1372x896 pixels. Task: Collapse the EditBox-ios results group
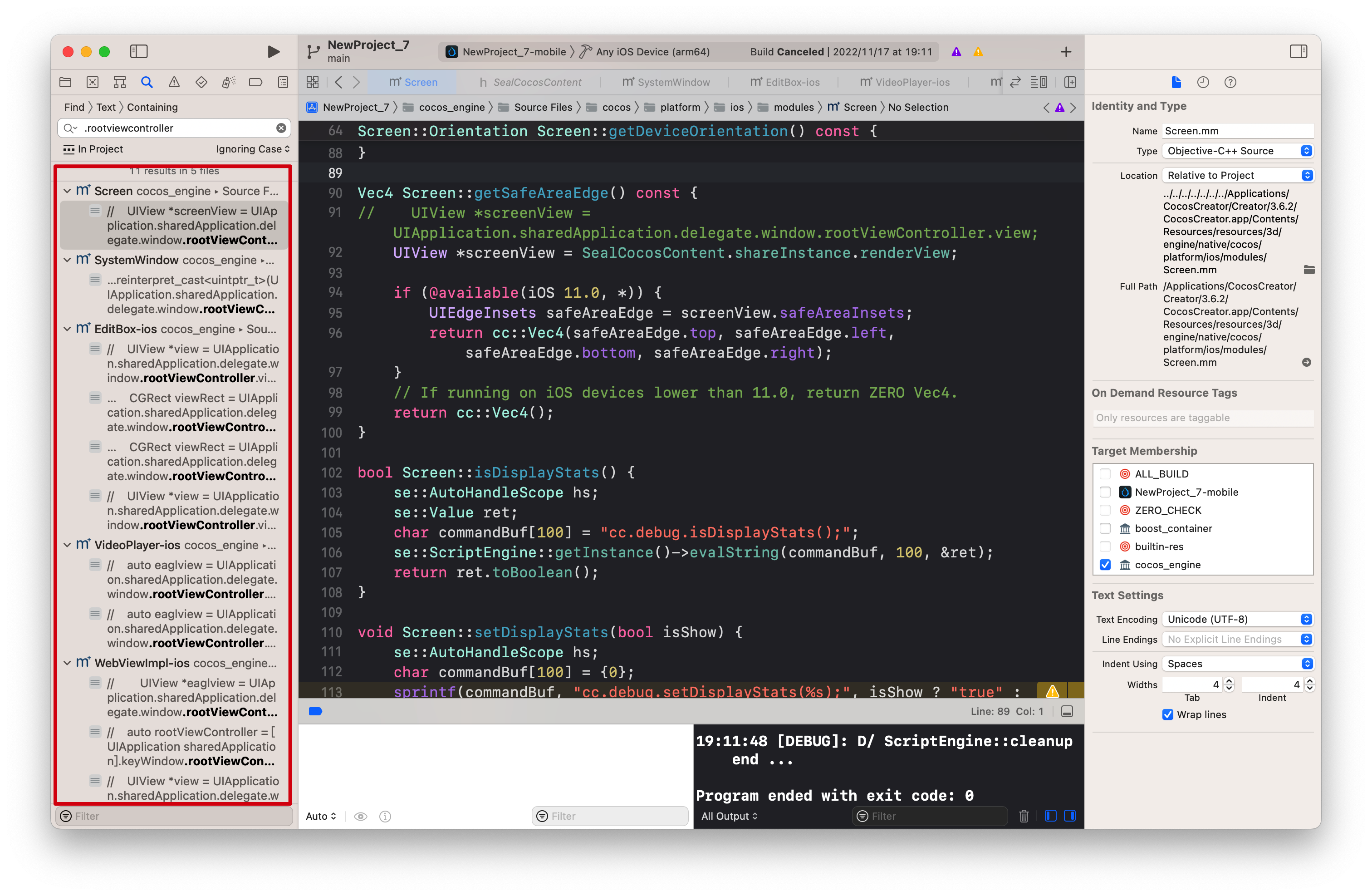68,329
